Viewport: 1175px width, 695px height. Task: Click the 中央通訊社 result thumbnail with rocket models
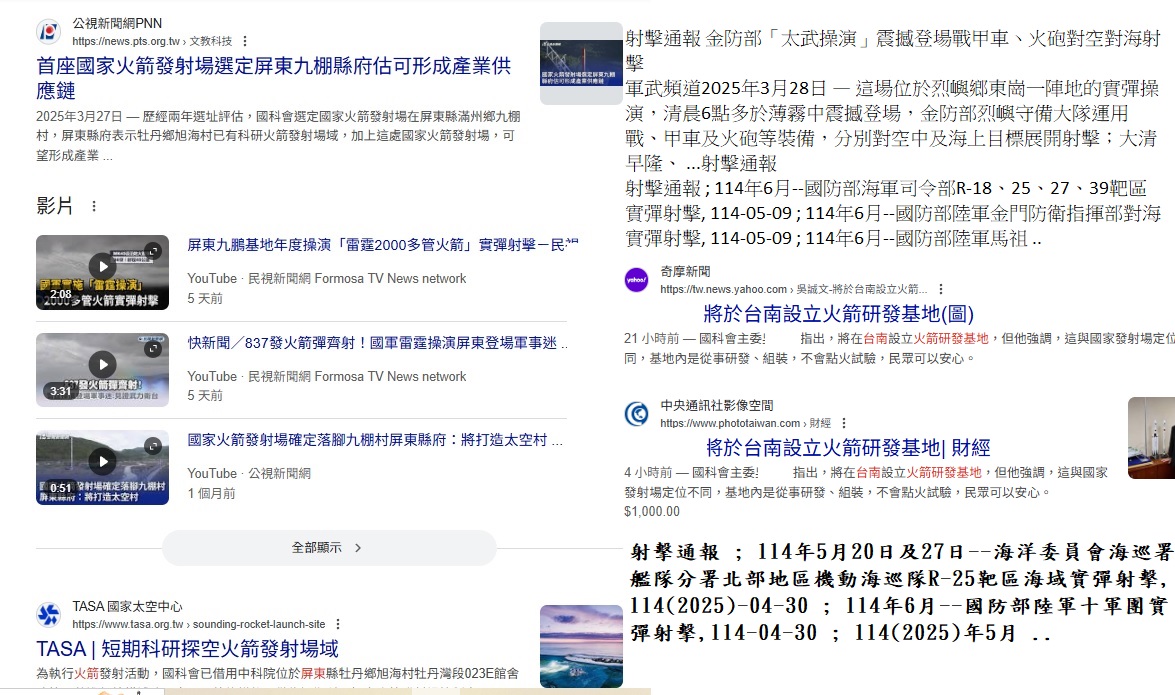click(1151, 438)
